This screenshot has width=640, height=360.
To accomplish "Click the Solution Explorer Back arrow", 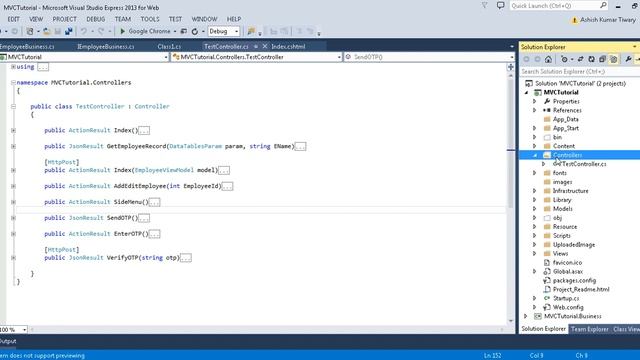I will [527, 59].
